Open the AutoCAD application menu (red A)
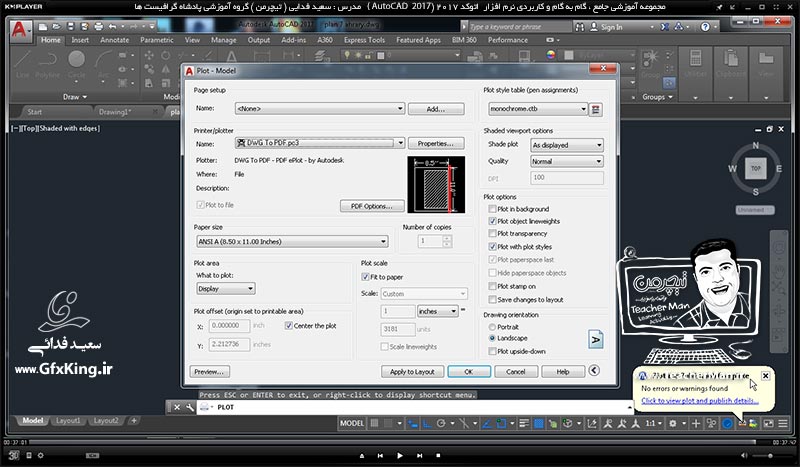The image size is (800, 467). [19, 30]
